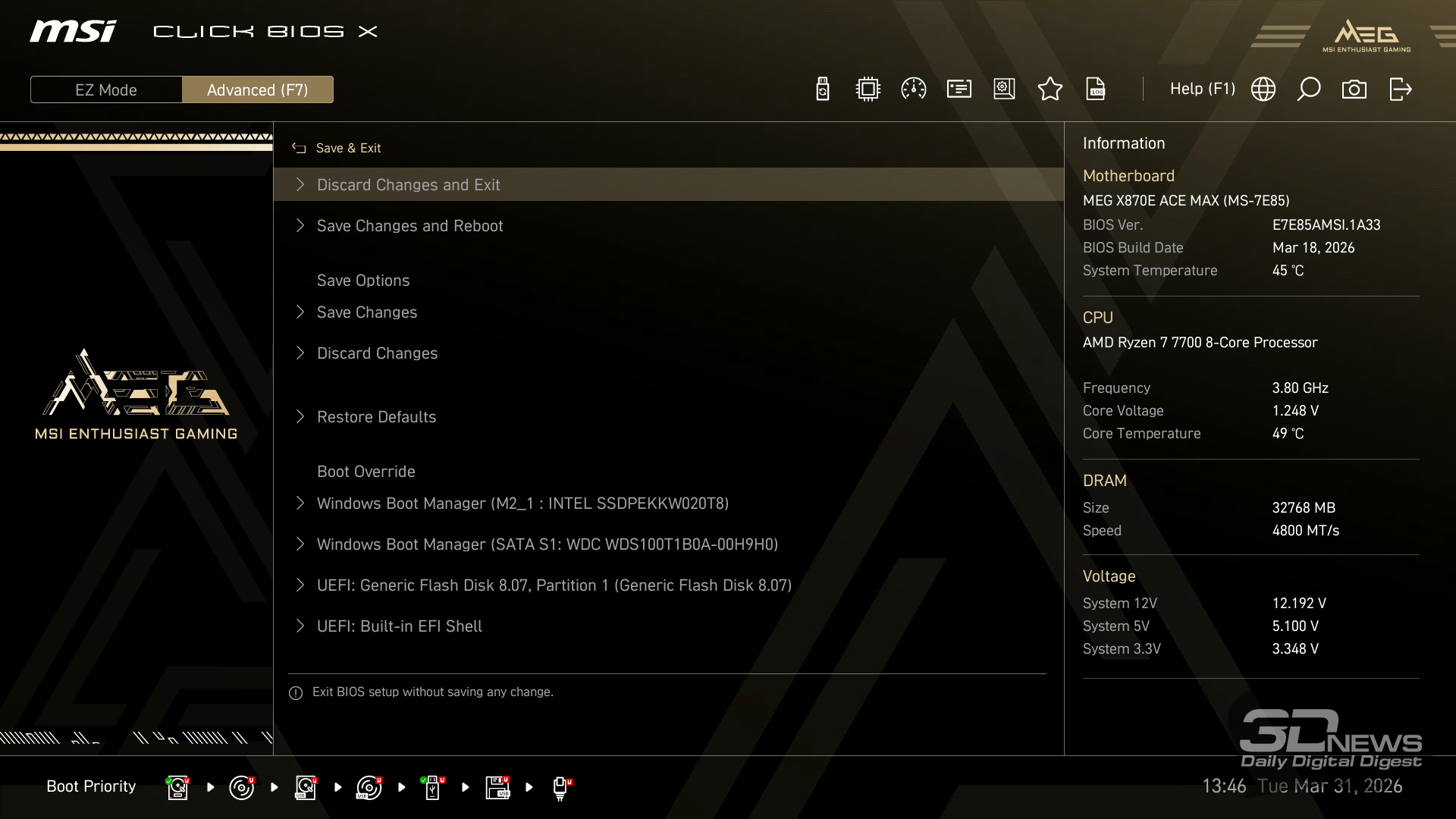1456x819 pixels.
Task: Select hard disk boot priority icon
Action: (x=177, y=787)
